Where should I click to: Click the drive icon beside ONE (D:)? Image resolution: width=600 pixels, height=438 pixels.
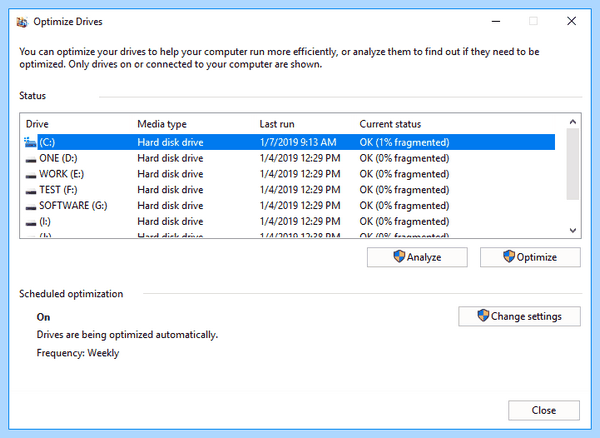pos(31,160)
